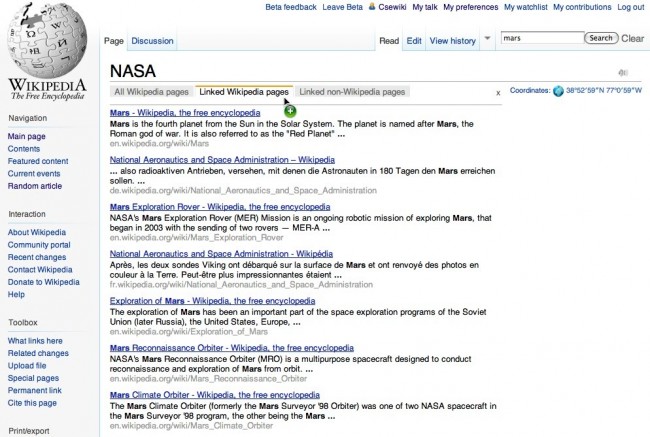
Task: Click Log out link
Action: tap(631, 7)
